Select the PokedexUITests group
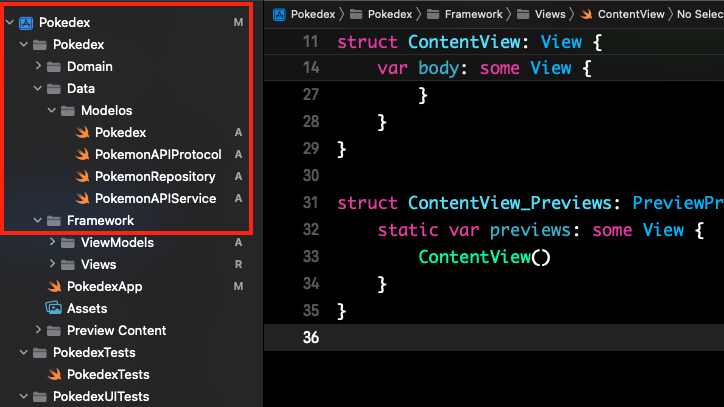The height and width of the screenshot is (407, 724). [100, 396]
